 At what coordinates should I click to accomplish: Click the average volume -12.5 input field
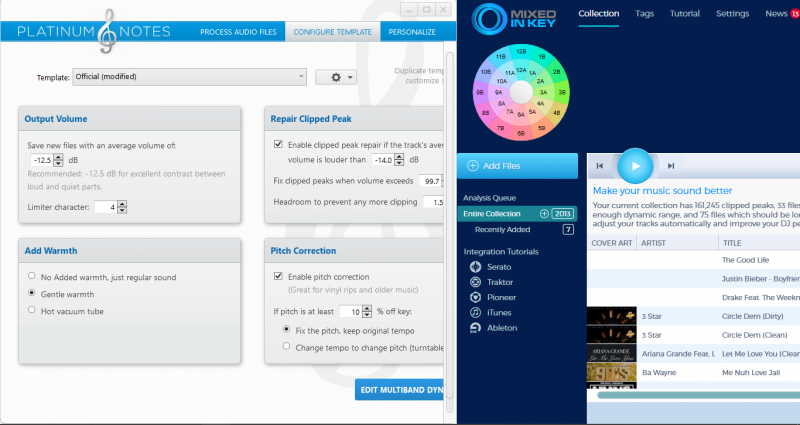(x=42, y=160)
